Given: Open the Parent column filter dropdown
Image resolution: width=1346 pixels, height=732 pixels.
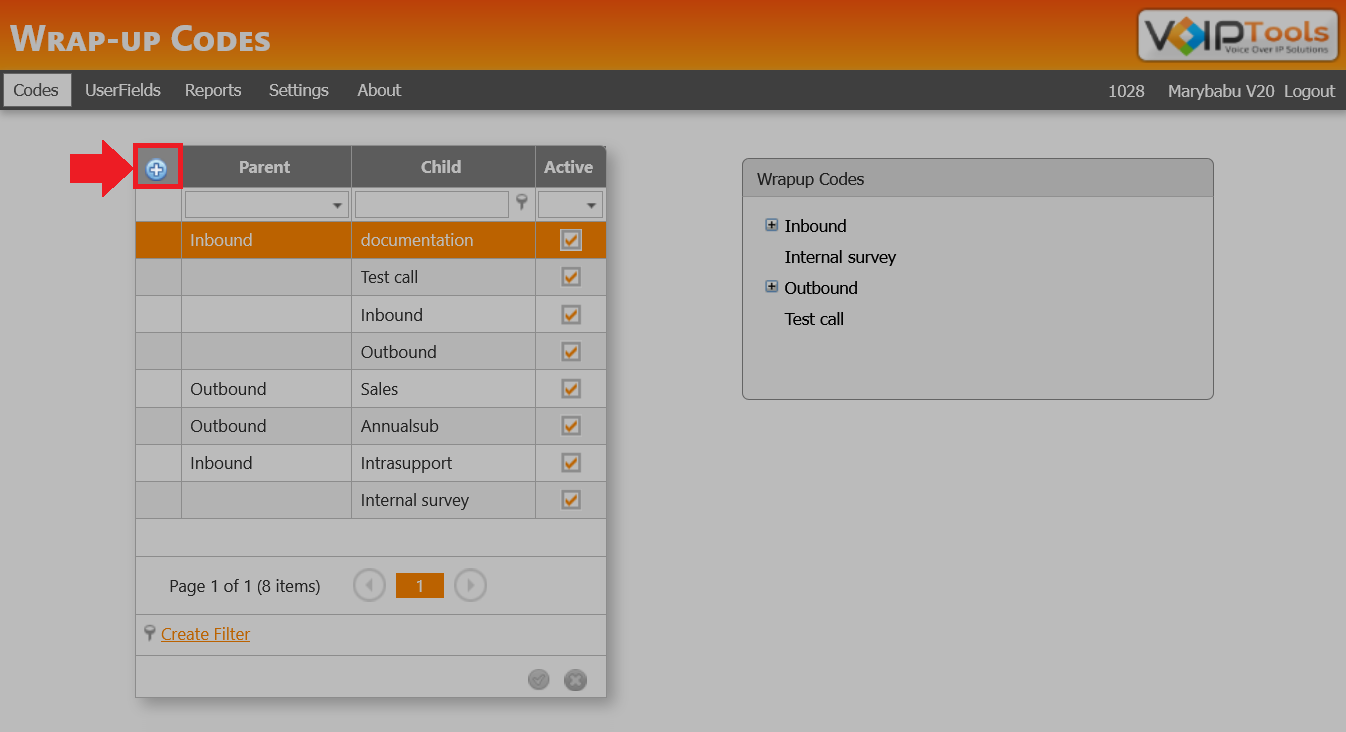Looking at the screenshot, I should pos(338,203).
